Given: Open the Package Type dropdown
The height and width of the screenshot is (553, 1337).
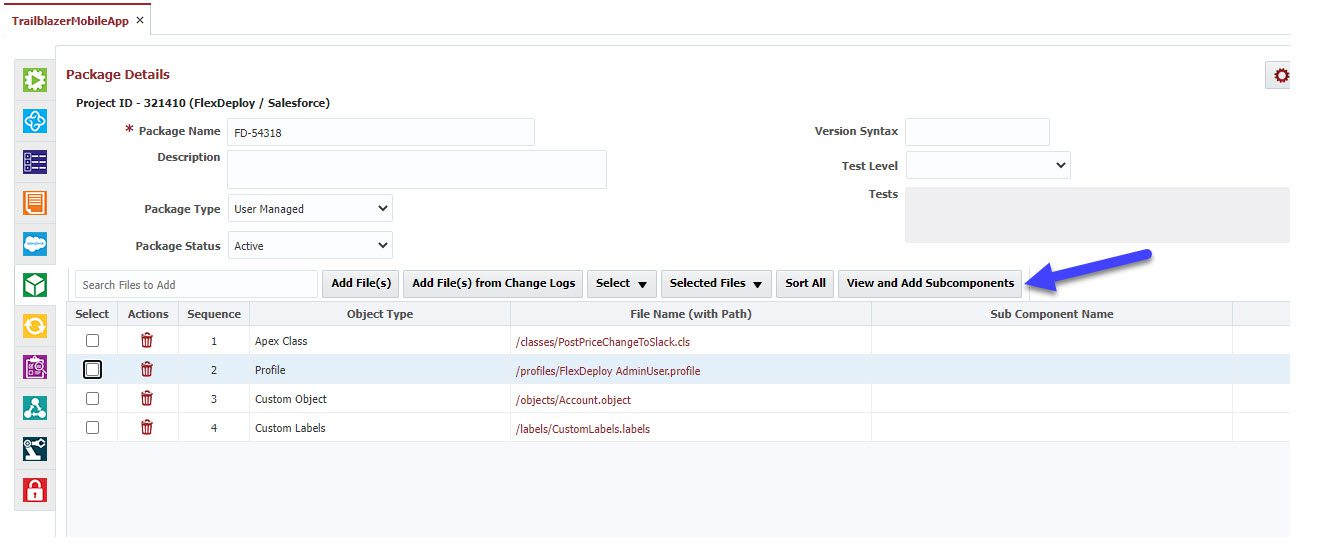Looking at the screenshot, I should [x=309, y=209].
